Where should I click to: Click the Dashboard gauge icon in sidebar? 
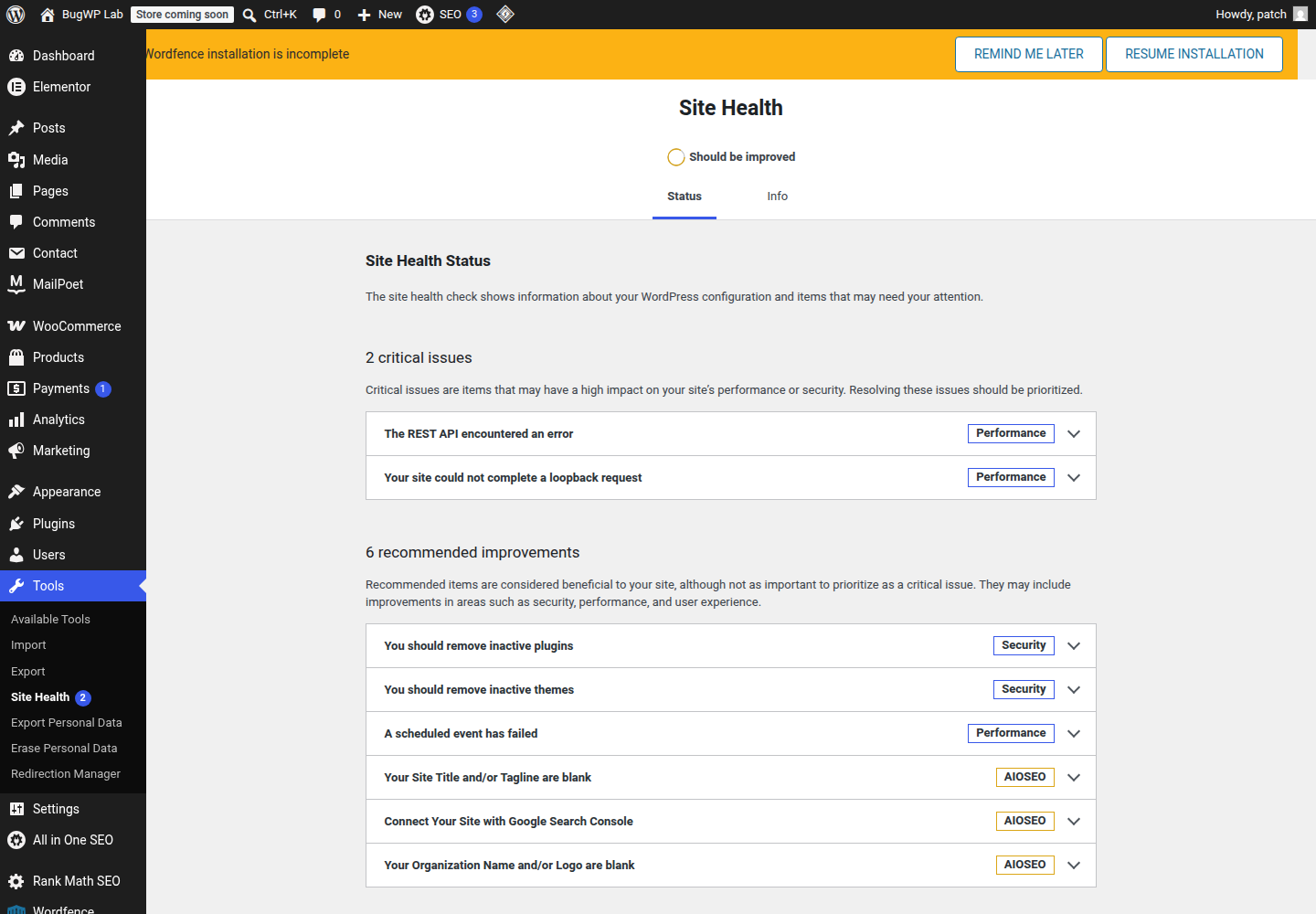(16, 56)
